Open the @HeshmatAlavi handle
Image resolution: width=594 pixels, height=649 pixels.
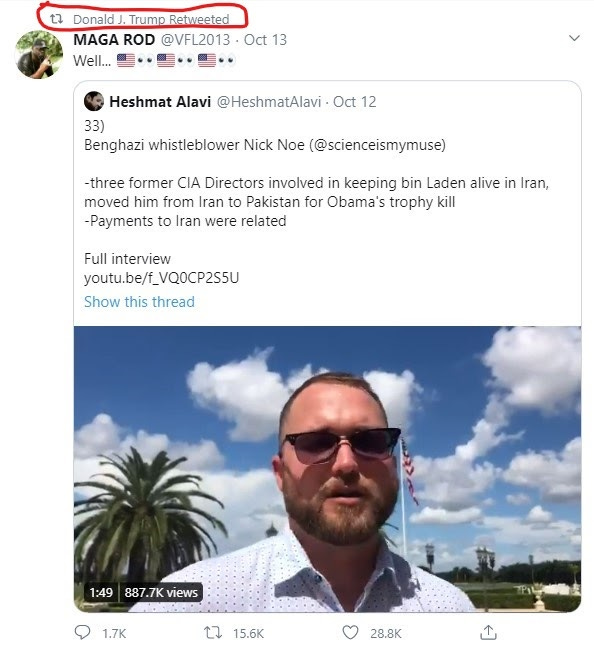269,102
